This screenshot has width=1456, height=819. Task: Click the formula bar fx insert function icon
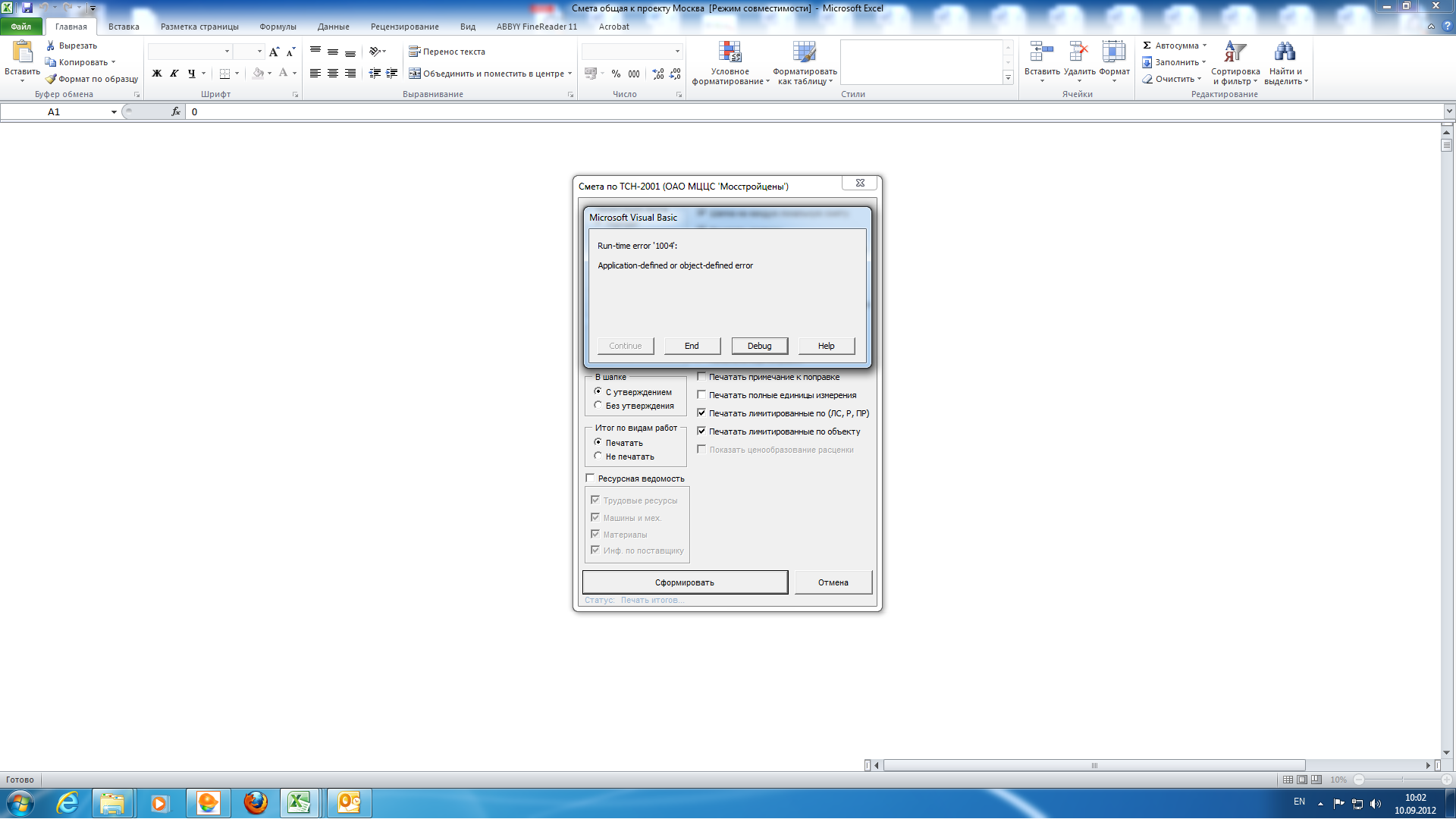pos(176,111)
